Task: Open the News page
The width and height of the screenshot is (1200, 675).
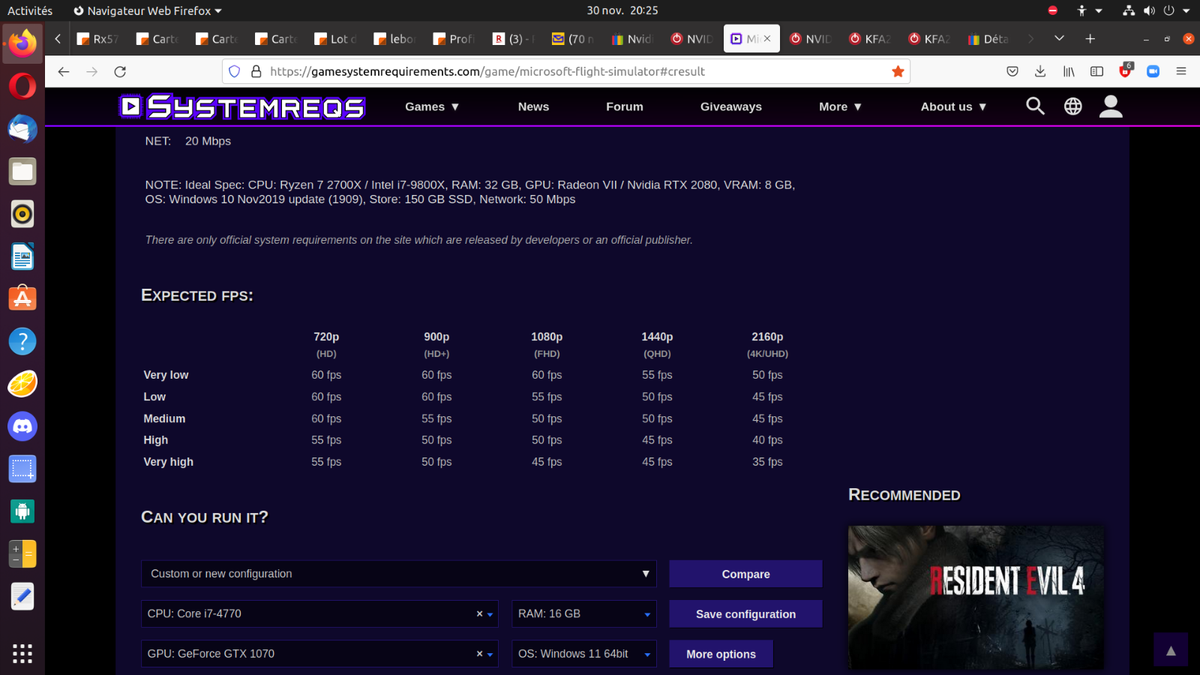Action: tap(533, 106)
